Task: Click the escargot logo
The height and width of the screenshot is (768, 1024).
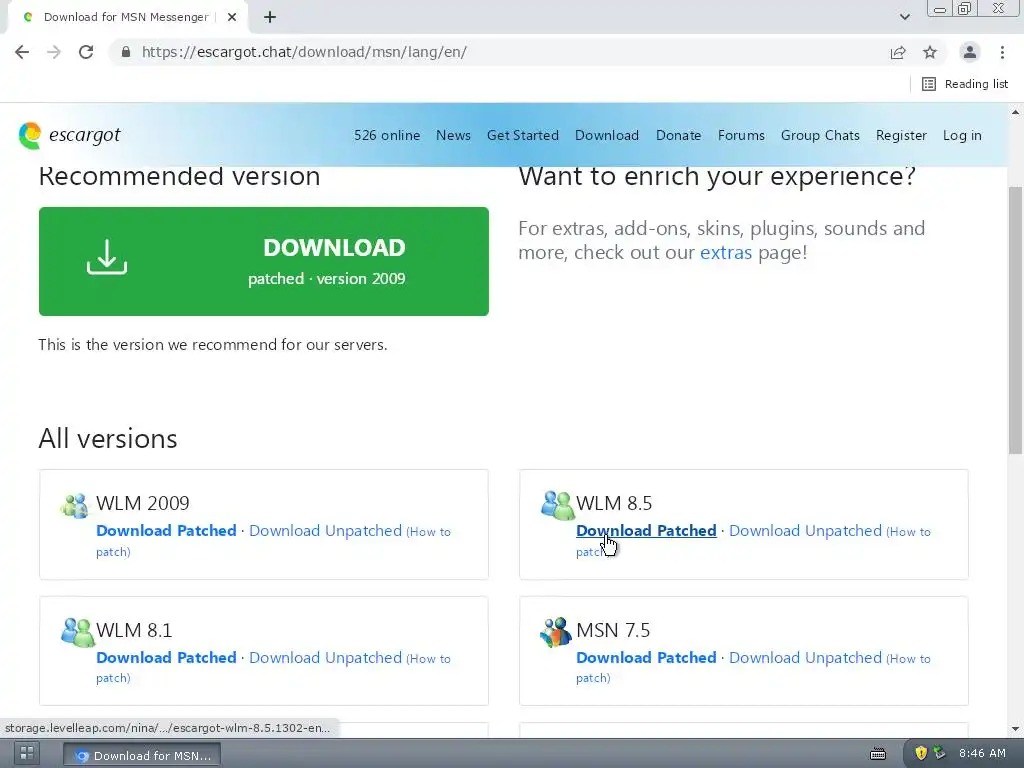Action: coord(70,135)
